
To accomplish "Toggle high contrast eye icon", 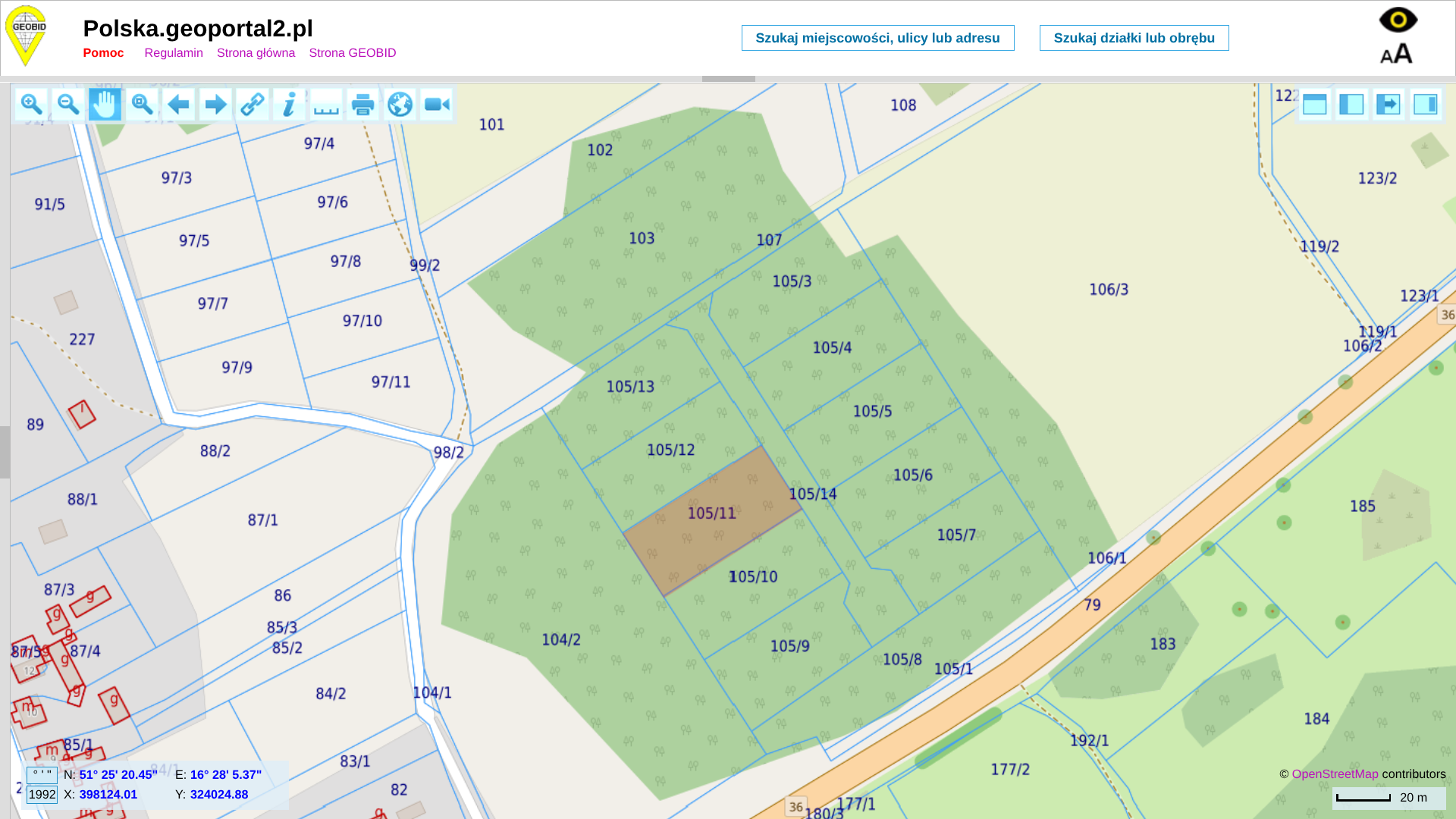I will click(x=1398, y=20).
